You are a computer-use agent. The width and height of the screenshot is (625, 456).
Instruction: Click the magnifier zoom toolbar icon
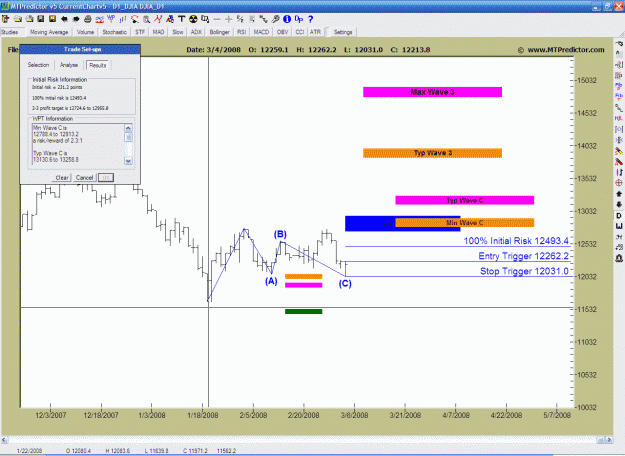point(146,19)
